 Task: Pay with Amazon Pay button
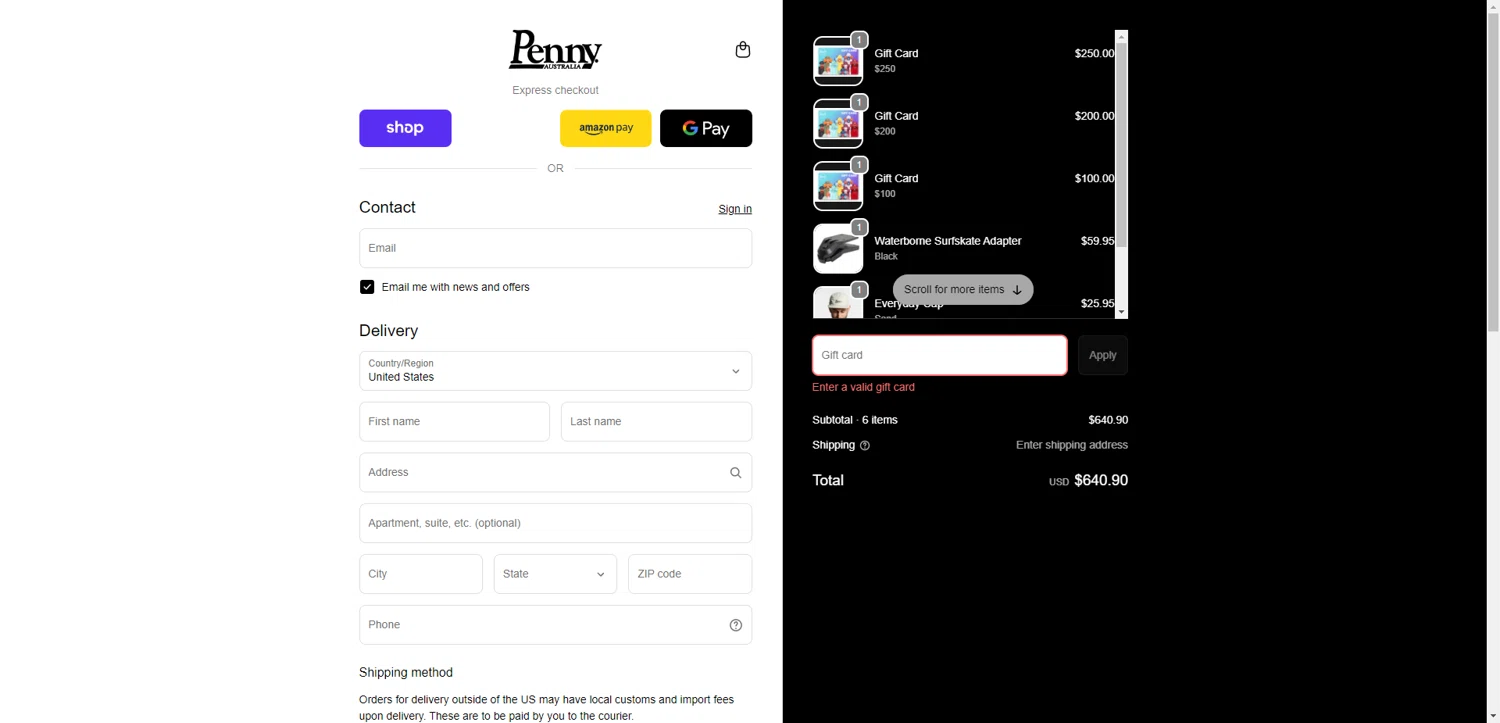pyautogui.click(x=606, y=128)
